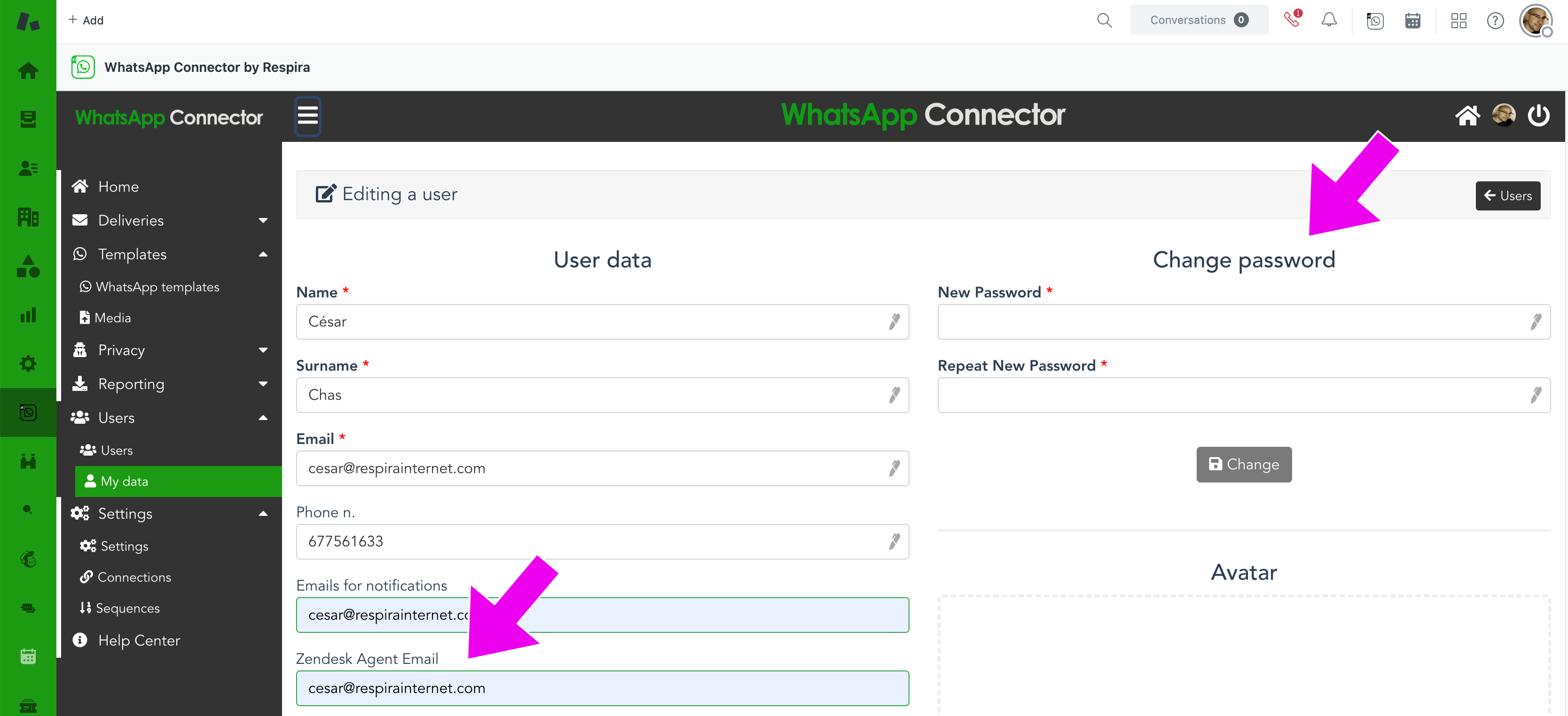
Task: Open the phone call icon with alert
Action: click(1292, 19)
